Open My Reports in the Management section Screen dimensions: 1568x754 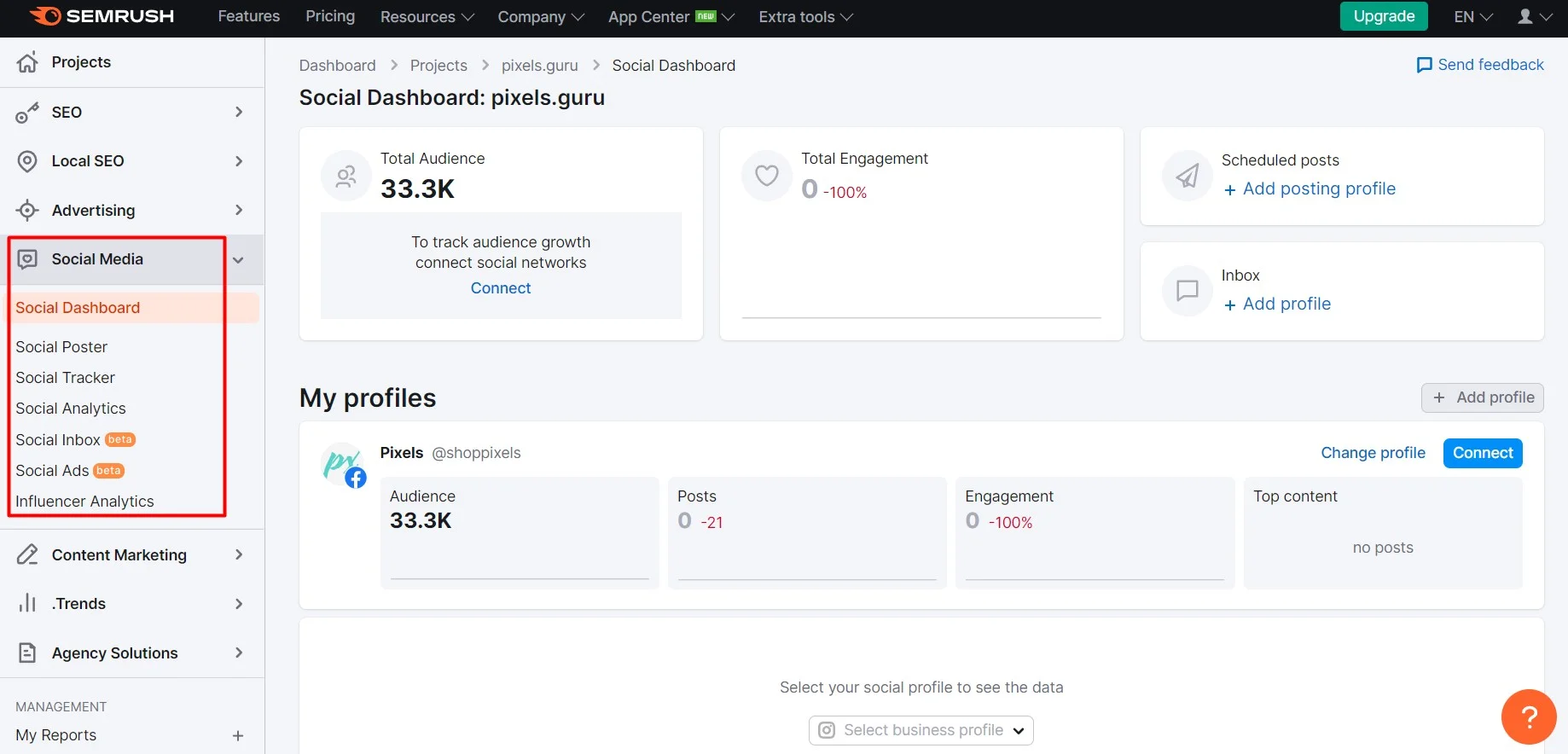click(x=56, y=735)
